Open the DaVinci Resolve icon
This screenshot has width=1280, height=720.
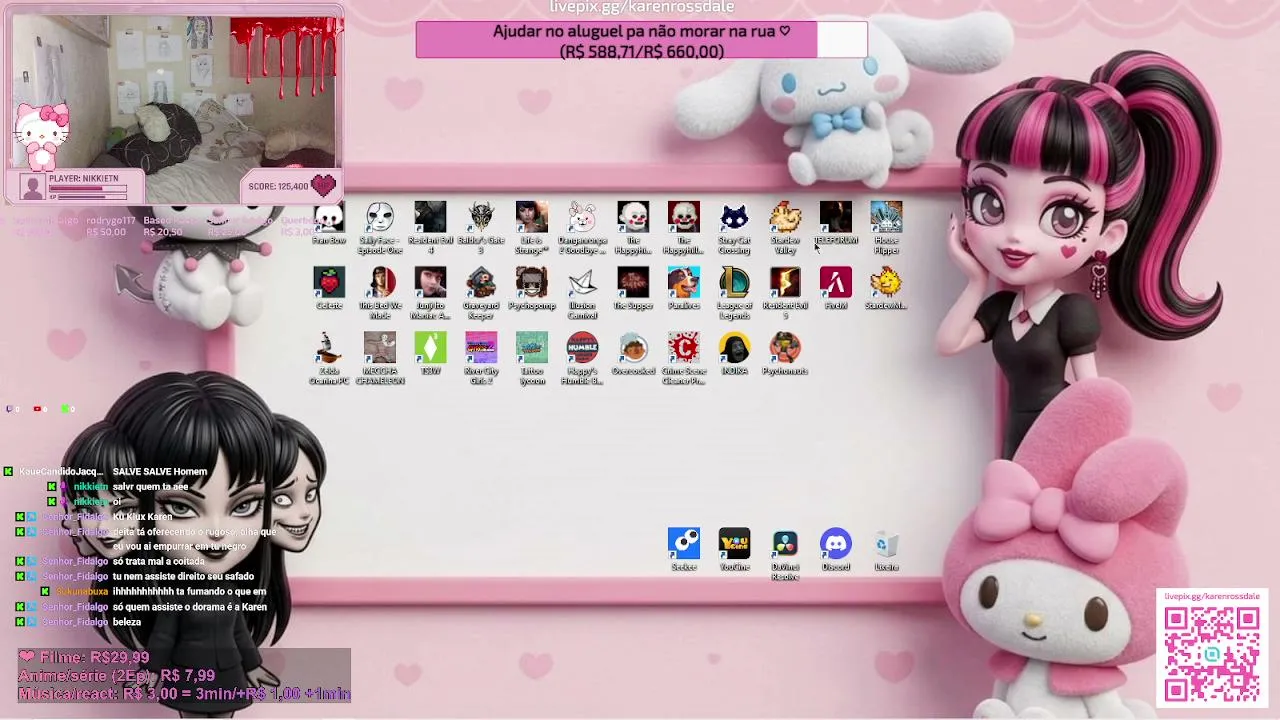click(785, 554)
